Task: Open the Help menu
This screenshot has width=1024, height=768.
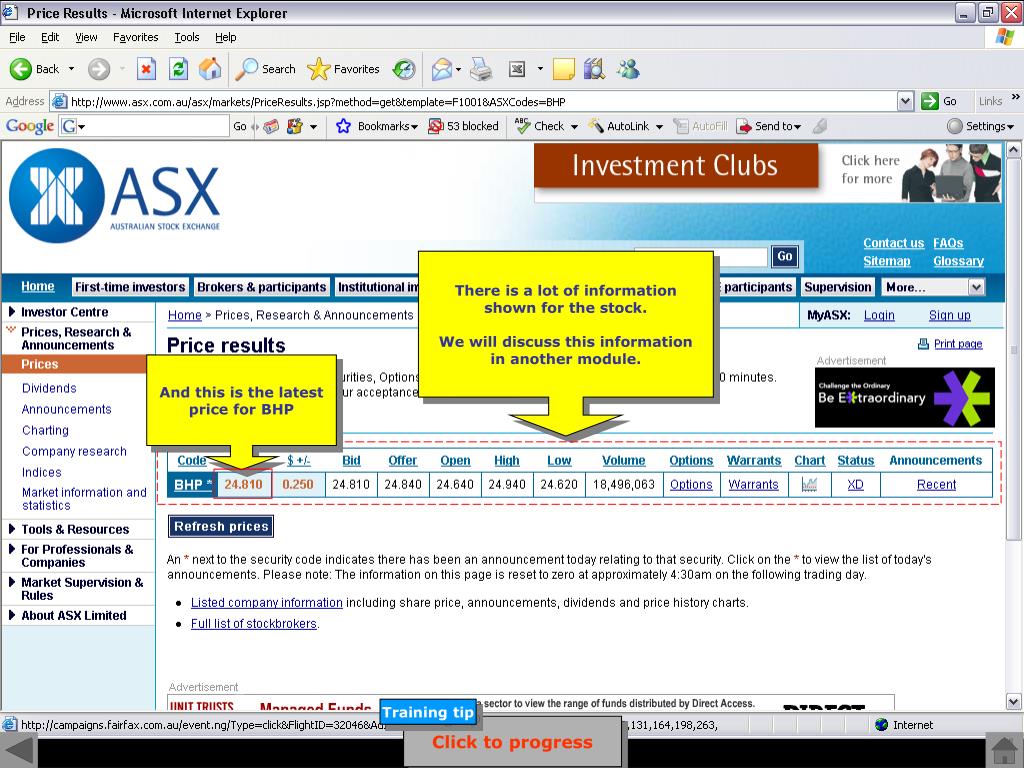Action: click(225, 37)
